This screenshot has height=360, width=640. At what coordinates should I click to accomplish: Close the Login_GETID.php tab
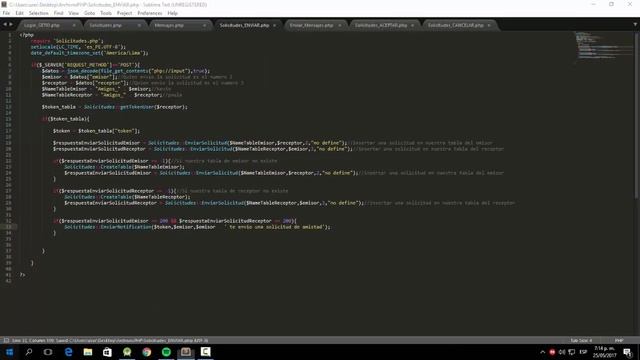[x=74, y=25]
